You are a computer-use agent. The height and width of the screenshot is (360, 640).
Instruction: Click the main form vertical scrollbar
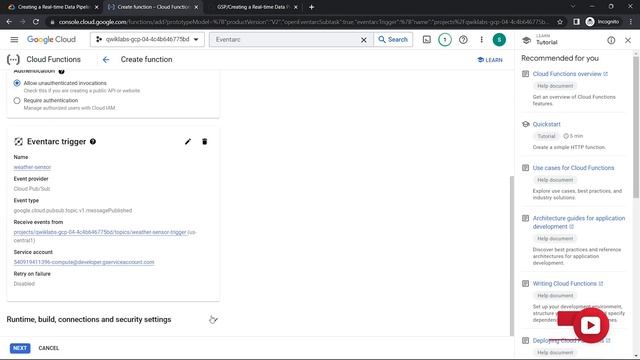(511, 255)
